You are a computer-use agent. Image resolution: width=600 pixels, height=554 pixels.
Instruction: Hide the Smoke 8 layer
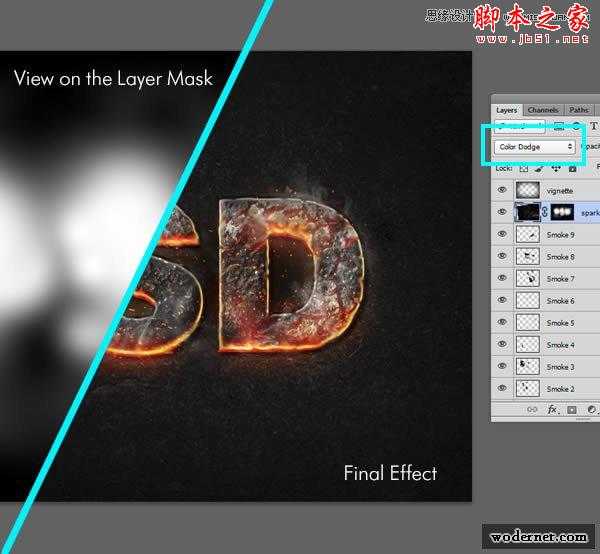click(502, 256)
